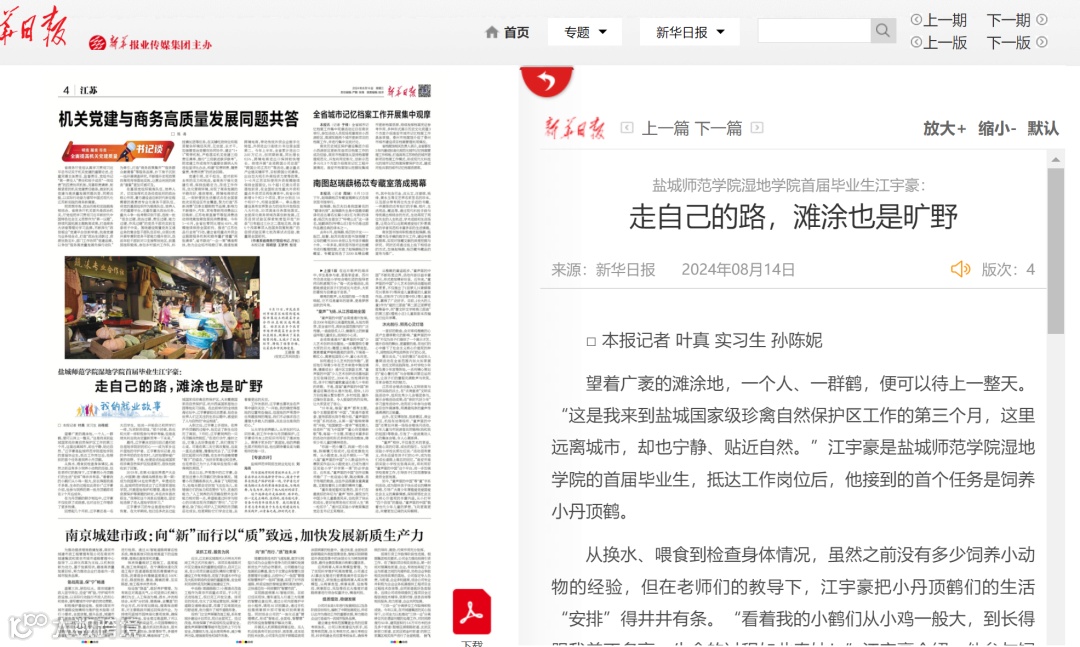Click the QR code on newspaper page
This screenshot has height=647, width=1080.
(x=424, y=90)
